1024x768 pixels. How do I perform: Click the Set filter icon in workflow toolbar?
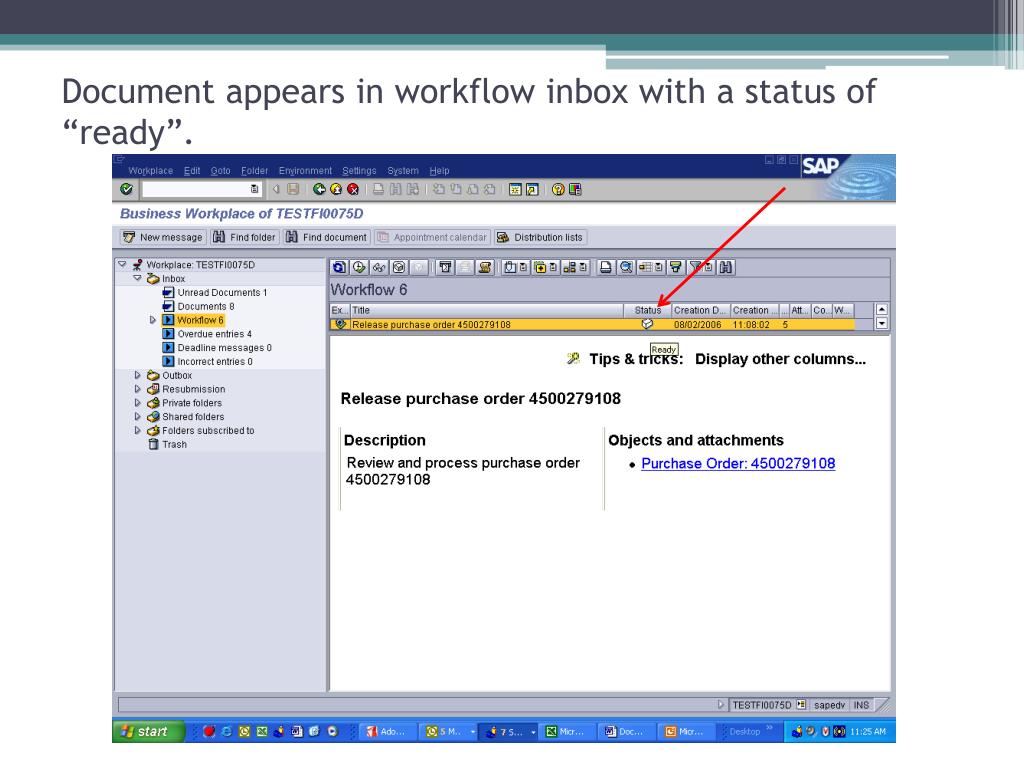[x=696, y=267]
